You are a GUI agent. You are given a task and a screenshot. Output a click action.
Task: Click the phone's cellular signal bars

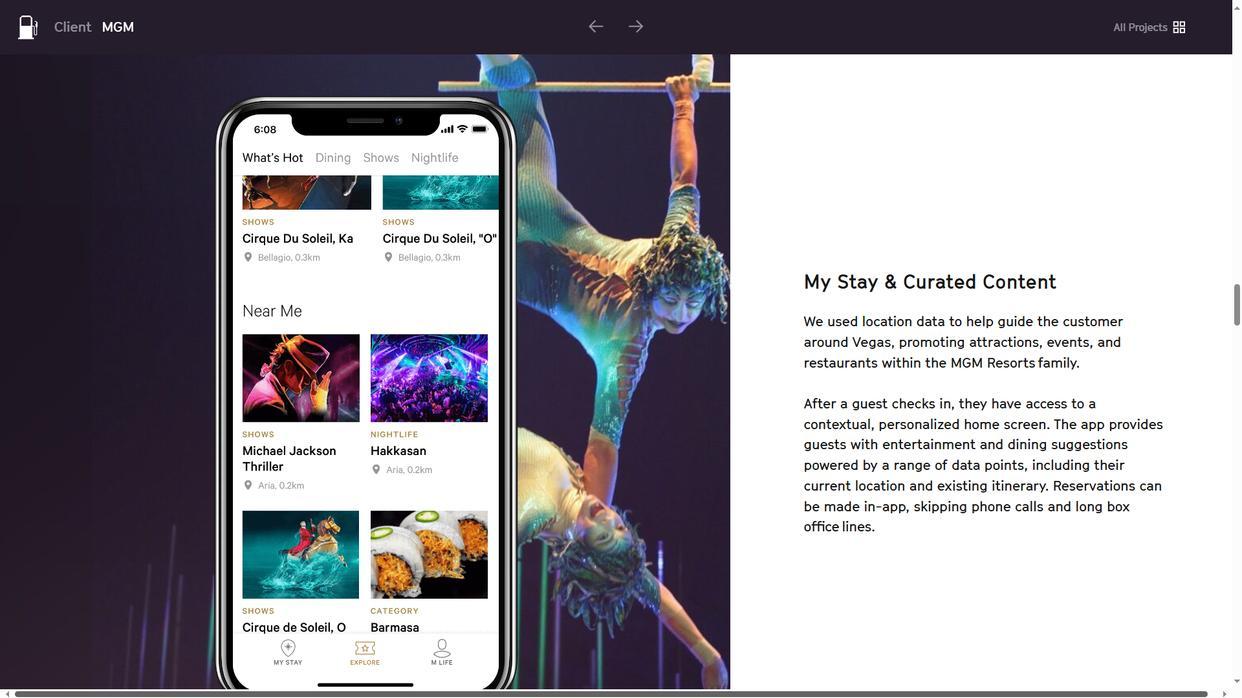[x=447, y=129]
